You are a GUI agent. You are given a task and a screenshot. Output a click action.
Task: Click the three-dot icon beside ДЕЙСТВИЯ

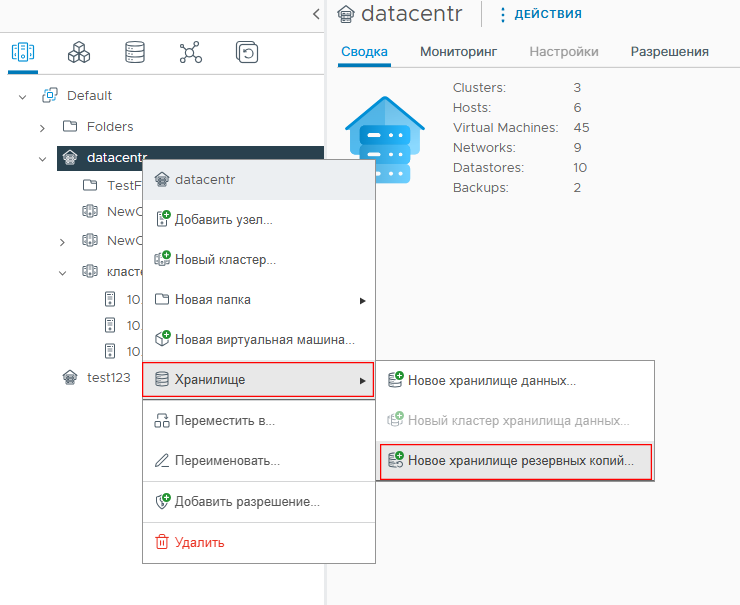(503, 15)
